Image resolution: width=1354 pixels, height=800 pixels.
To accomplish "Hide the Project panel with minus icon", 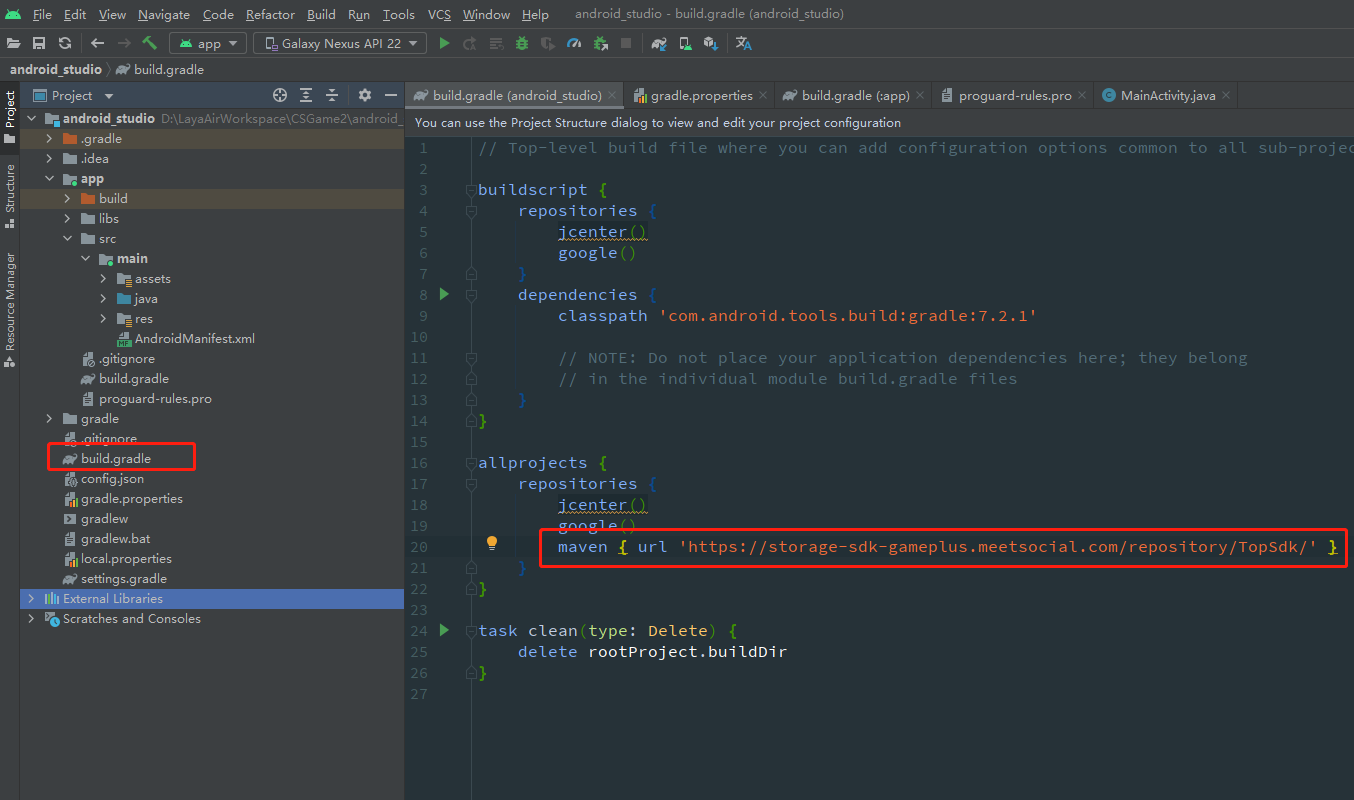I will (x=391, y=95).
